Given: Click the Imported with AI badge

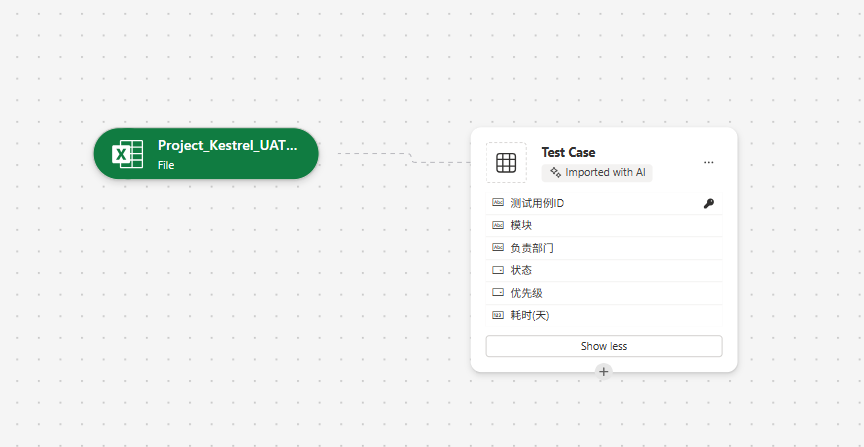Looking at the screenshot, I should pos(597,173).
